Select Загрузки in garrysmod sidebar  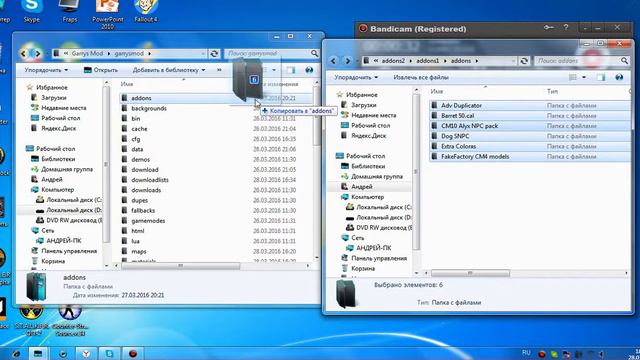(53, 98)
